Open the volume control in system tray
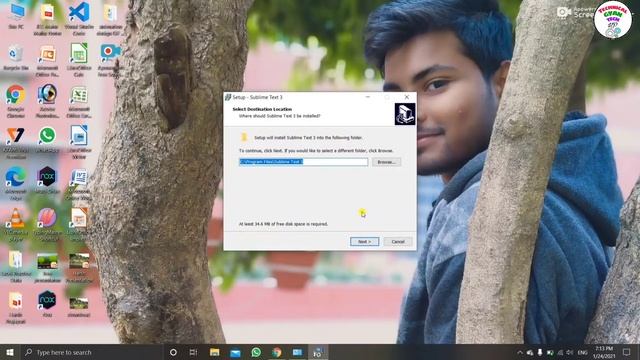 coord(570,352)
